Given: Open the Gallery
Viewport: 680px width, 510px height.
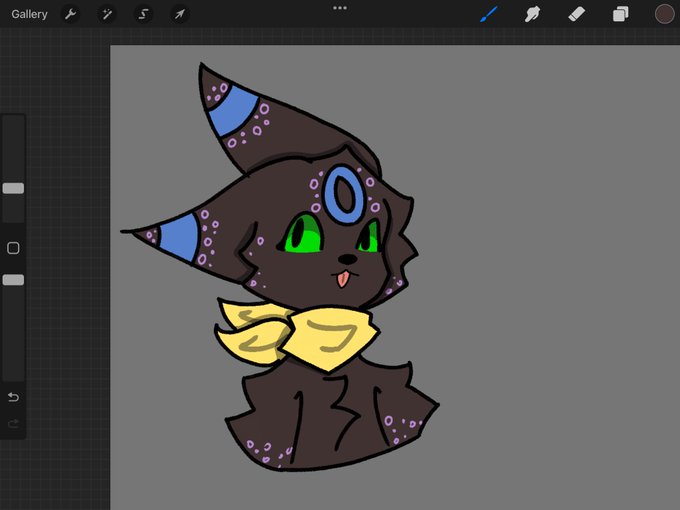Looking at the screenshot, I should tap(29, 14).
